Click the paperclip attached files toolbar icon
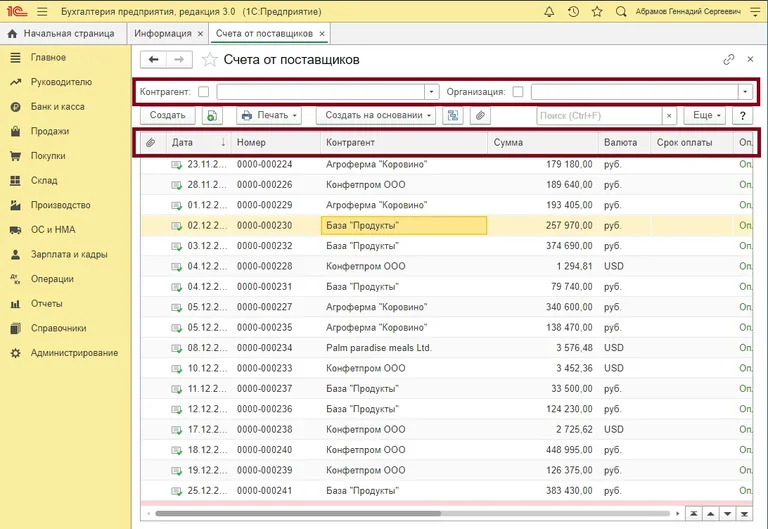This screenshot has height=529, width=768. tap(480, 116)
